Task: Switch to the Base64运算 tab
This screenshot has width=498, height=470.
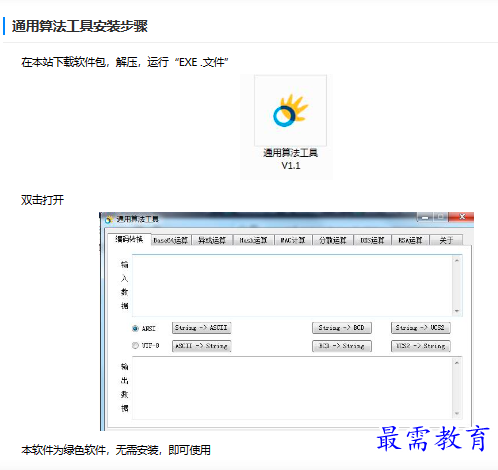Action: pyautogui.click(x=171, y=240)
